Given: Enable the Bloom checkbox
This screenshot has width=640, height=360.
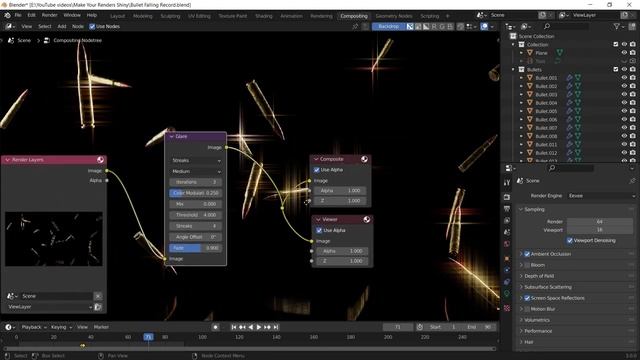Looking at the screenshot, I should [527, 265].
